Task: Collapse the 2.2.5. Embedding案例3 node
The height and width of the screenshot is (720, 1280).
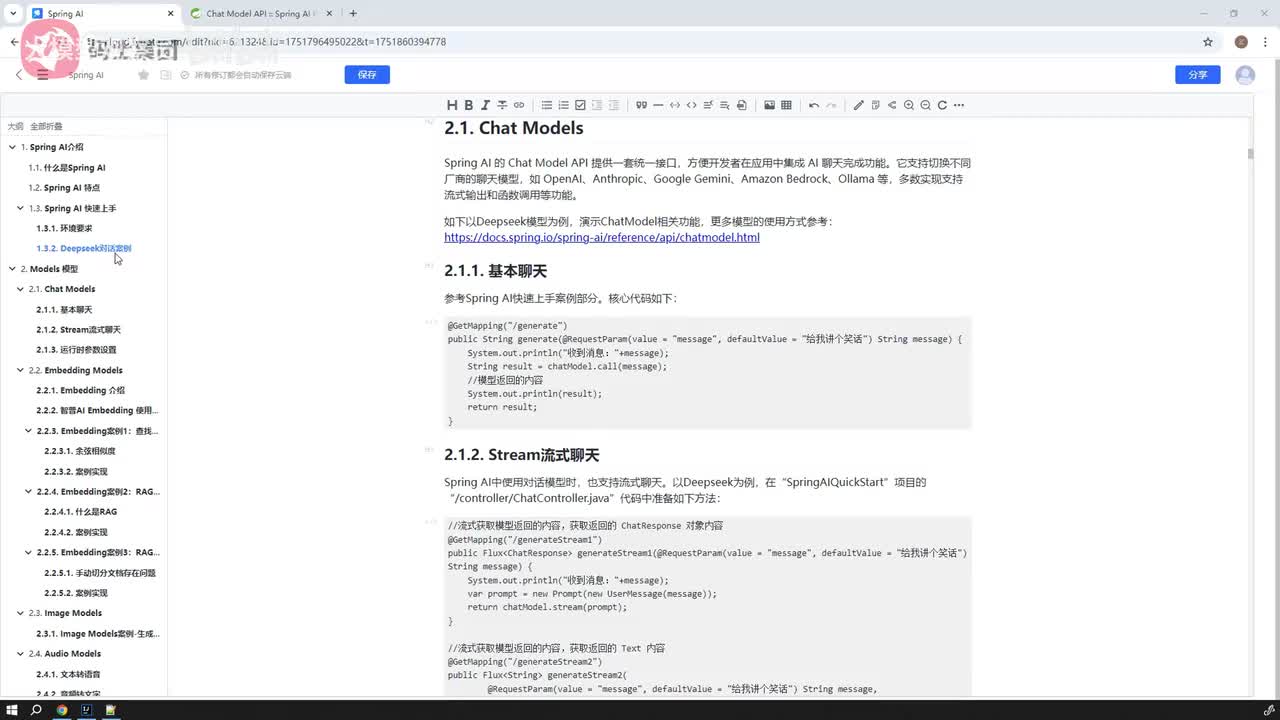Action: coord(28,552)
